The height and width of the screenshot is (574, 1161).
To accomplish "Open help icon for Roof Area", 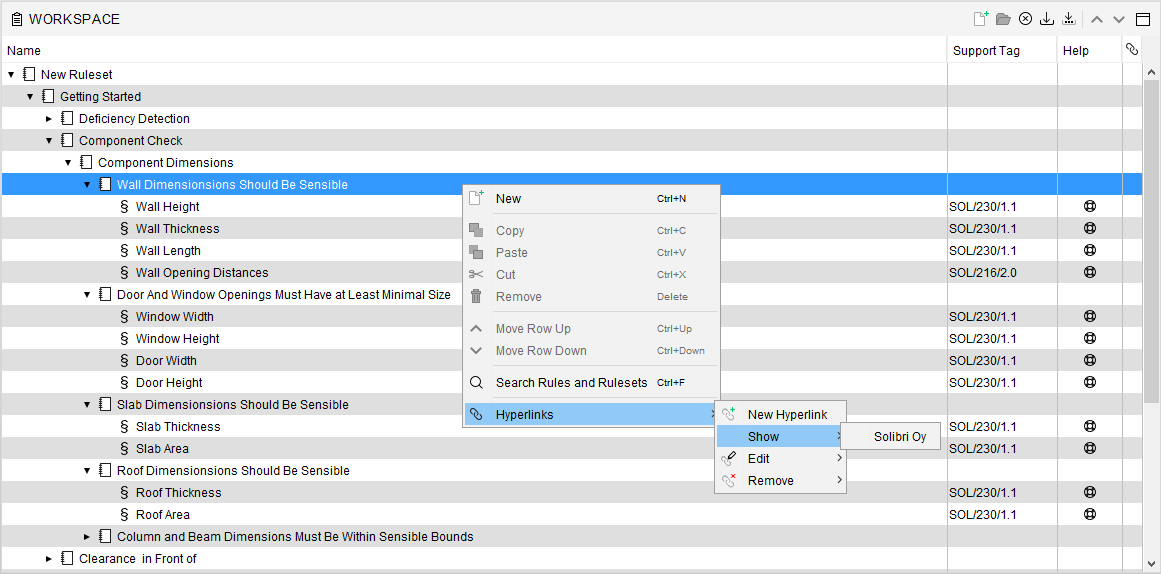I will pyautogui.click(x=1089, y=514).
